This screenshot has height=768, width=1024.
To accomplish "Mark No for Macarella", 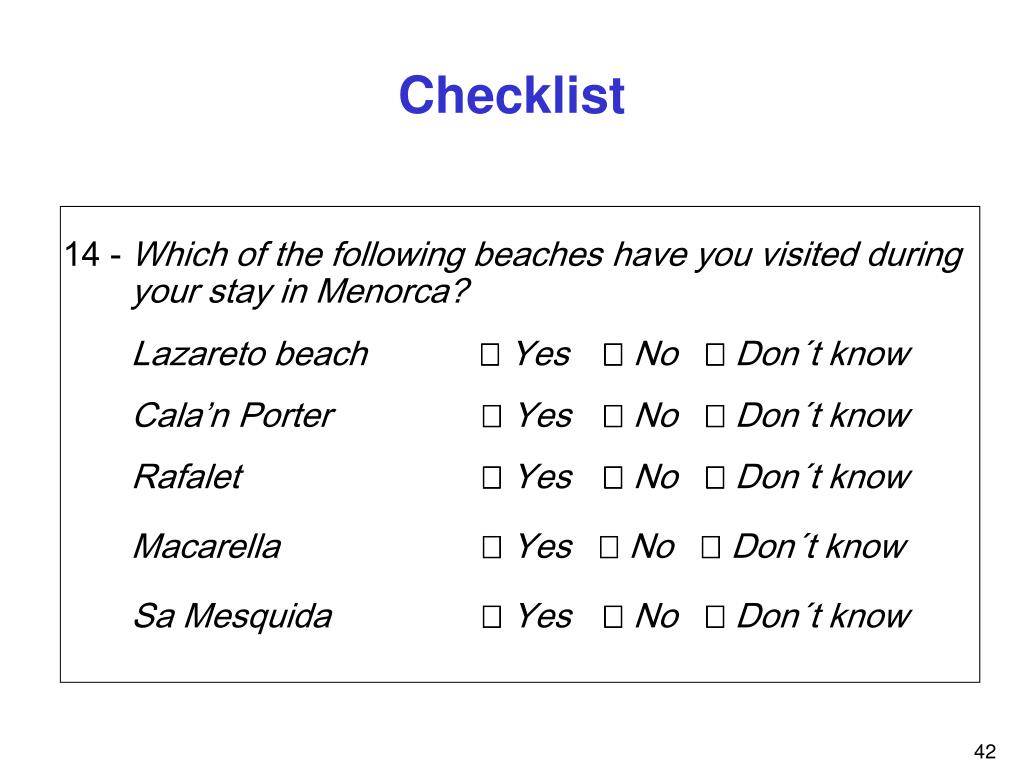I will pos(609,547).
